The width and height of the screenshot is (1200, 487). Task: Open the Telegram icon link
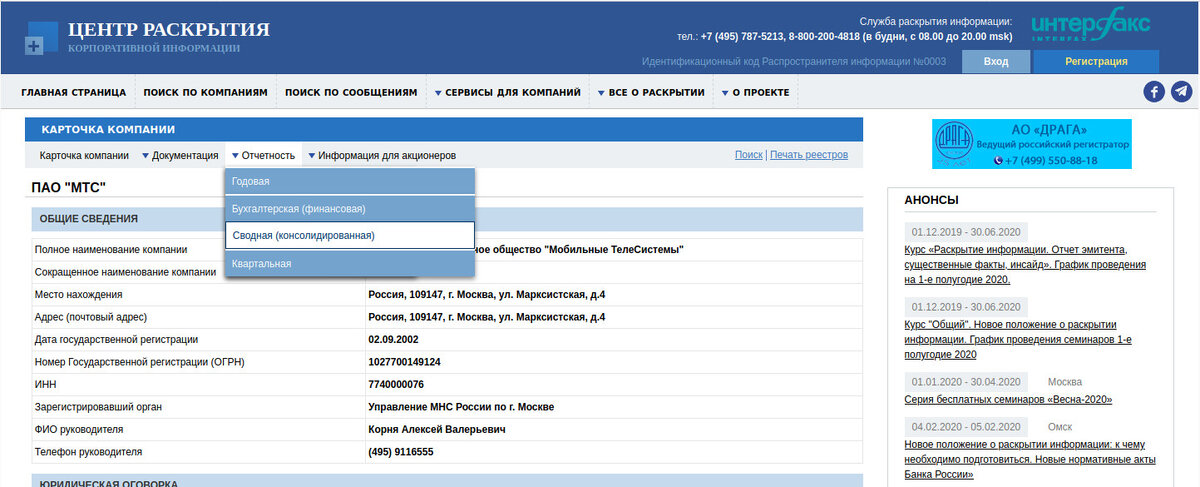pyautogui.click(x=1181, y=92)
